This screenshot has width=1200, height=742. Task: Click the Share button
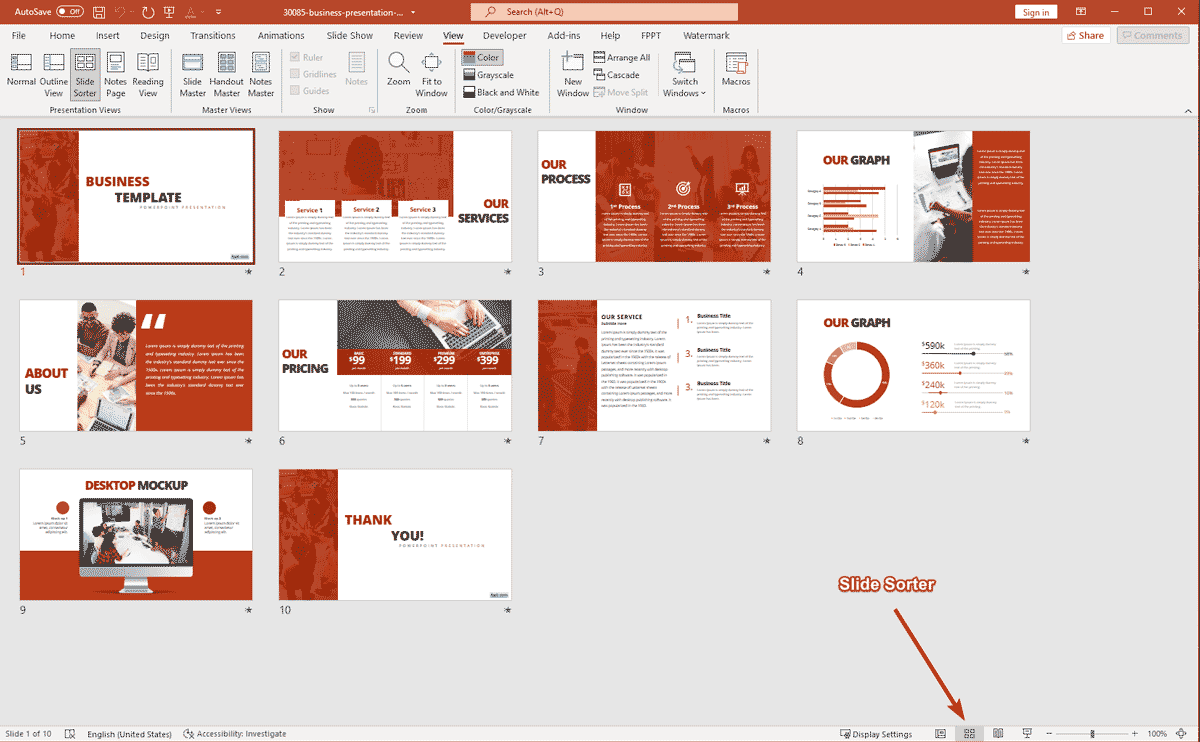(x=1084, y=36)
